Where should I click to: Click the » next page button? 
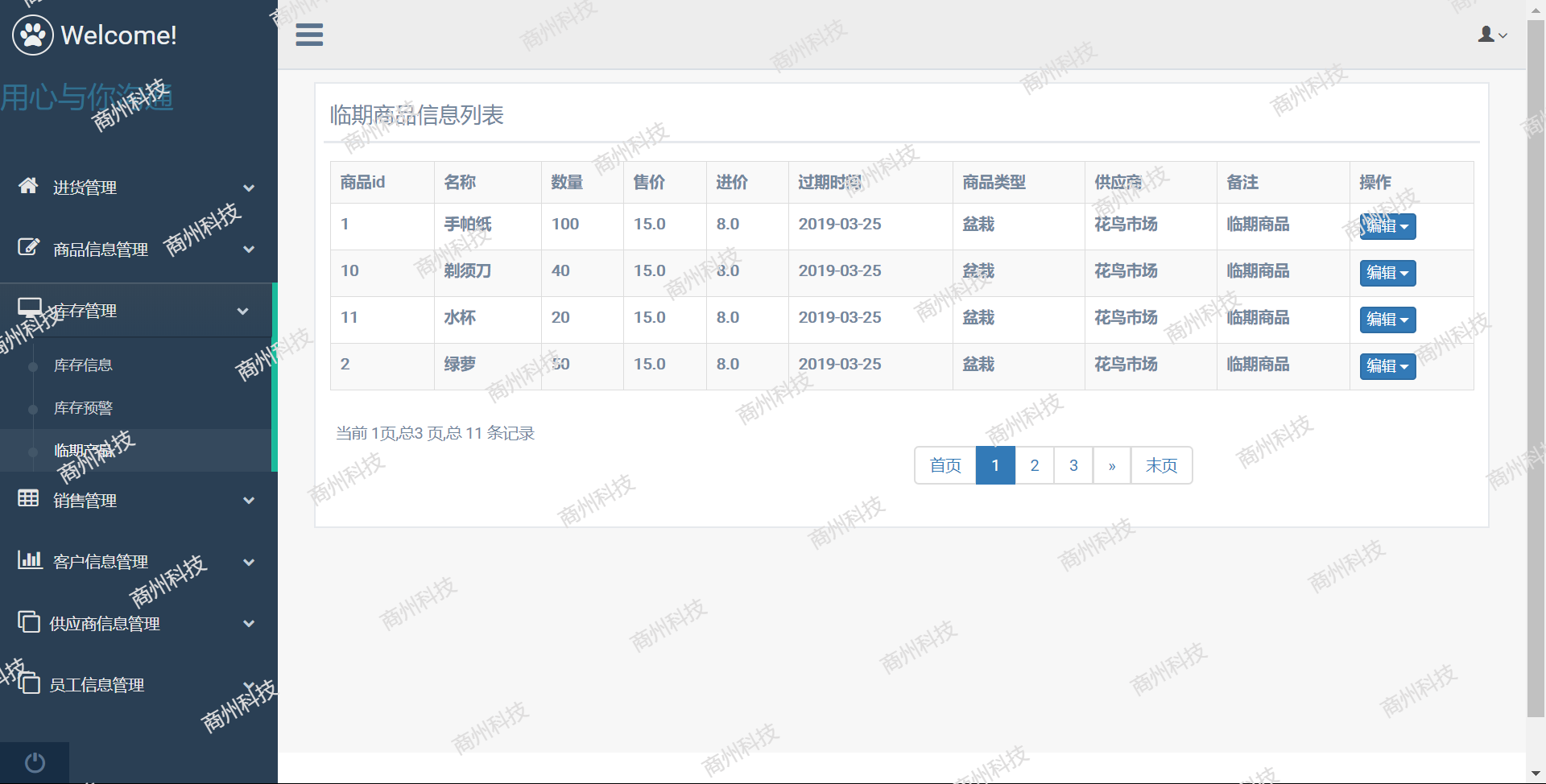click(x=1112, y=465)
